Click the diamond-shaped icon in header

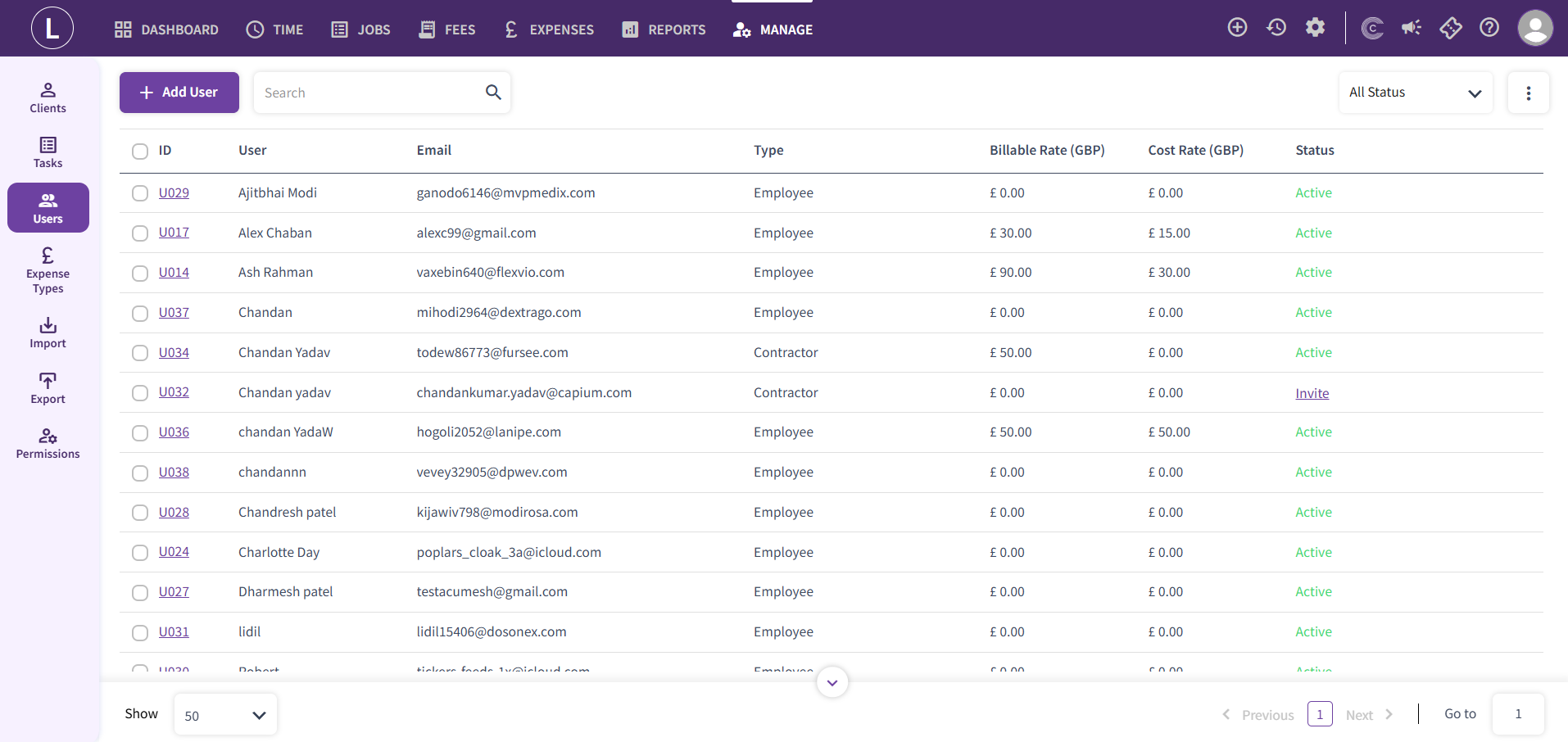point(1451,28)
